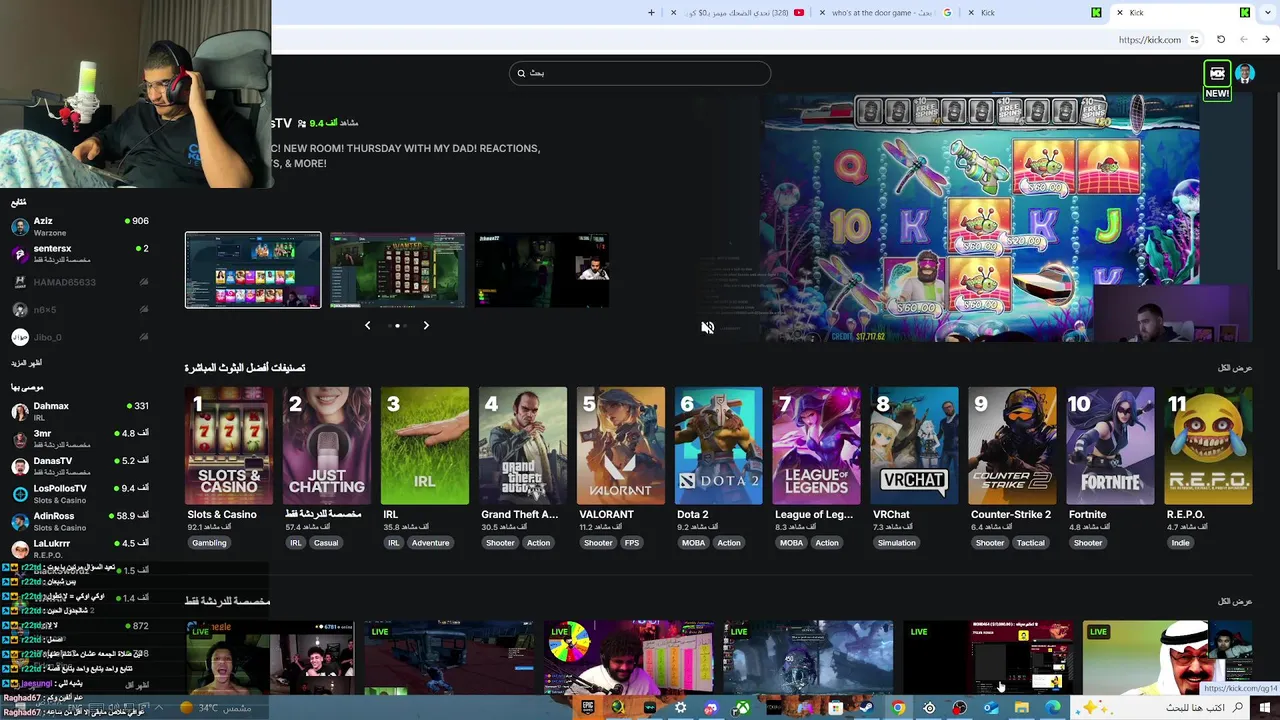Click the Simulation tag under VRChat
This screenshot has height=720, width=1280.
tap(897, 543)
